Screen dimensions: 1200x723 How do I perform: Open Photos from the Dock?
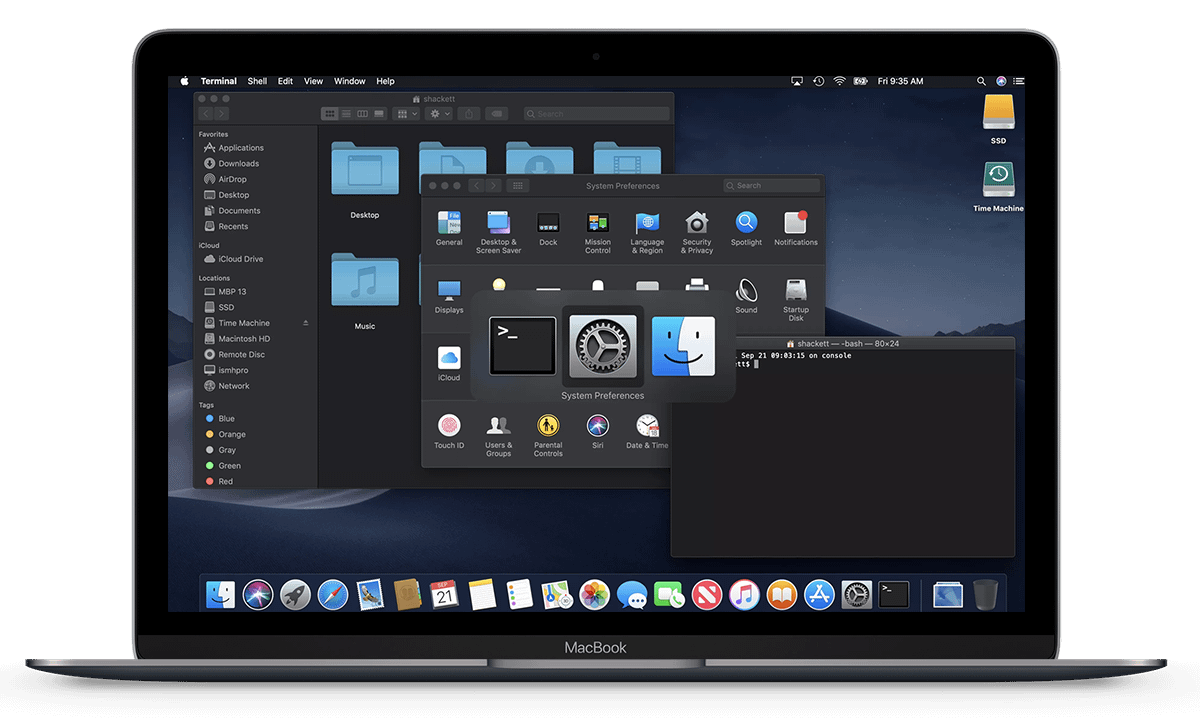click(595, 595)
